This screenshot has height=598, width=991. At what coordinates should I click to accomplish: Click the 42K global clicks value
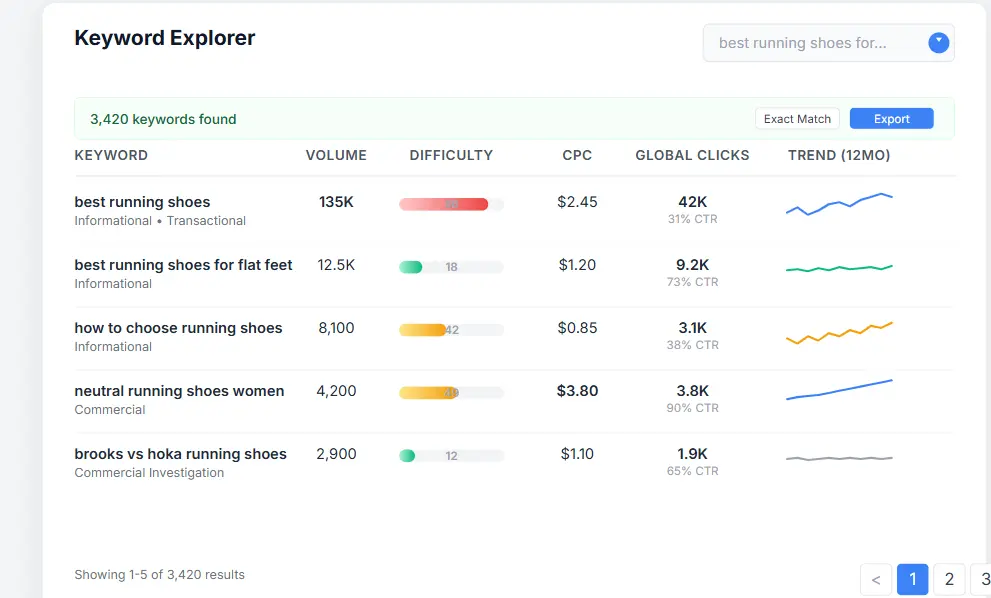click(693, 202)
